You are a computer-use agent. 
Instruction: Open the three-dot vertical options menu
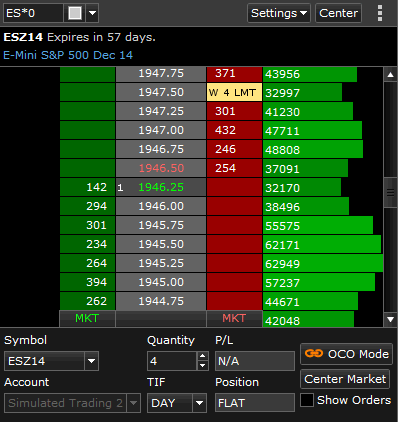380,13
